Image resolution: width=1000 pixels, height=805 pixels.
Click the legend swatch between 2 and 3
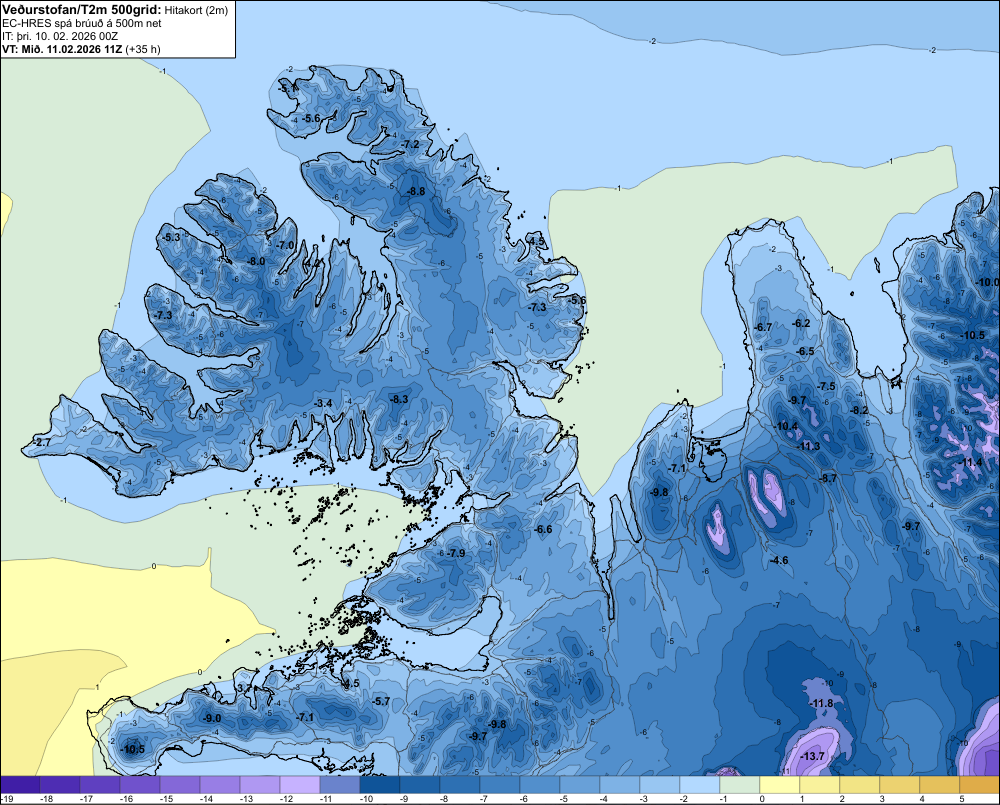pos(860,785)
